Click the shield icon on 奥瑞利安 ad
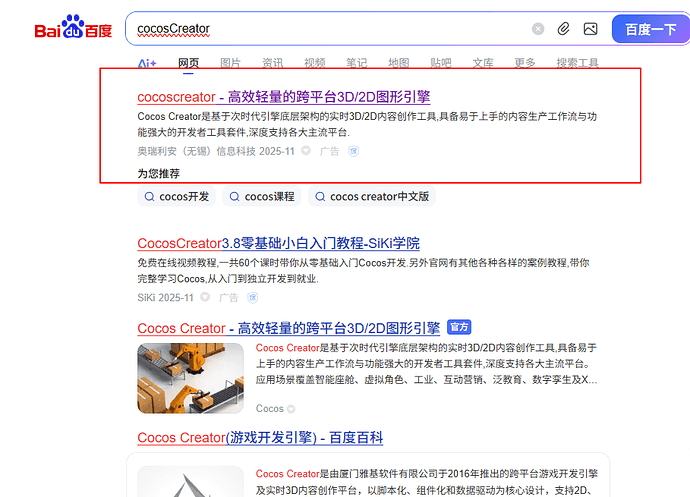 [x=353, y=151]
